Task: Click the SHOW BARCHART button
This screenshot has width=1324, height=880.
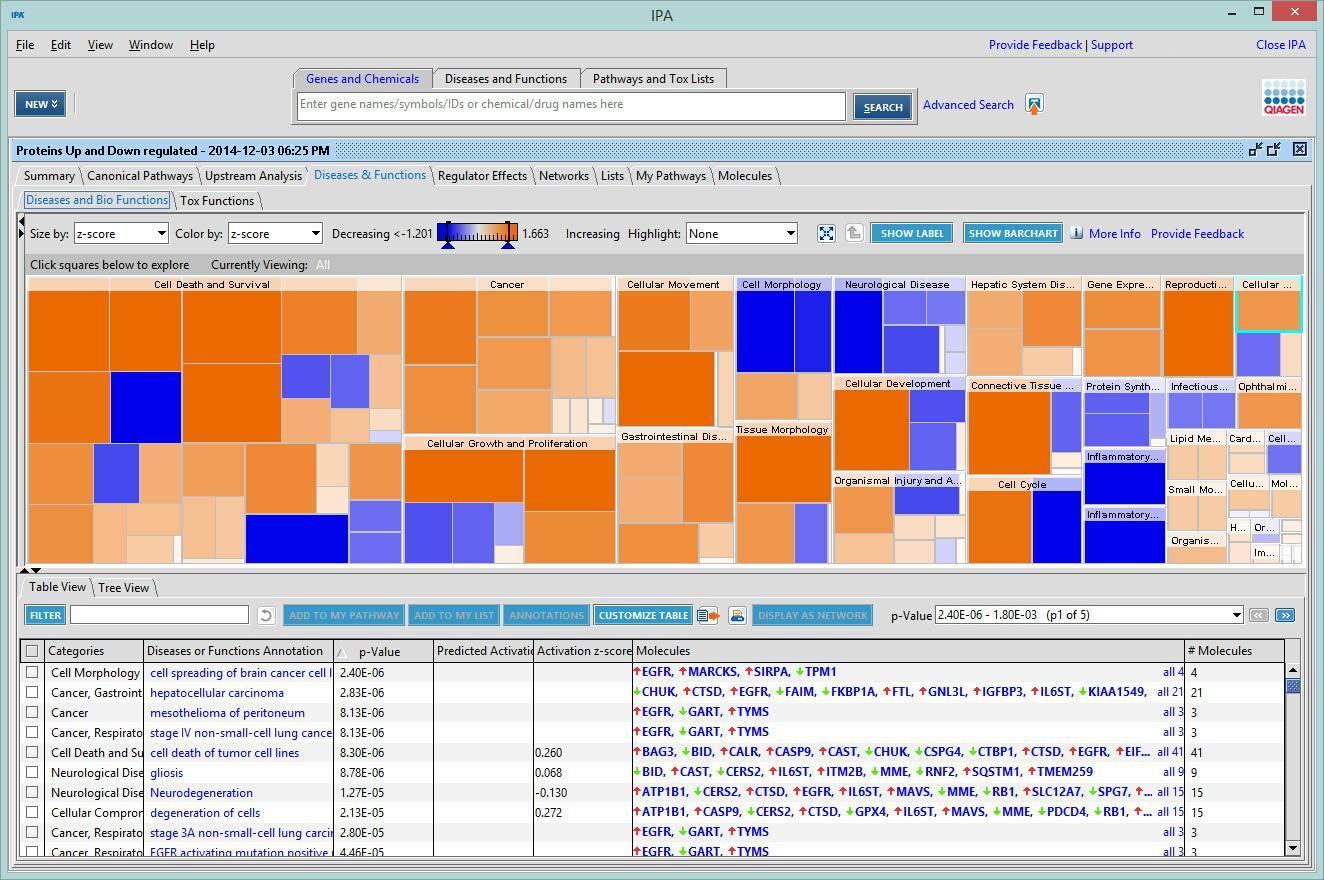Action: click(x=1012, y=233)
